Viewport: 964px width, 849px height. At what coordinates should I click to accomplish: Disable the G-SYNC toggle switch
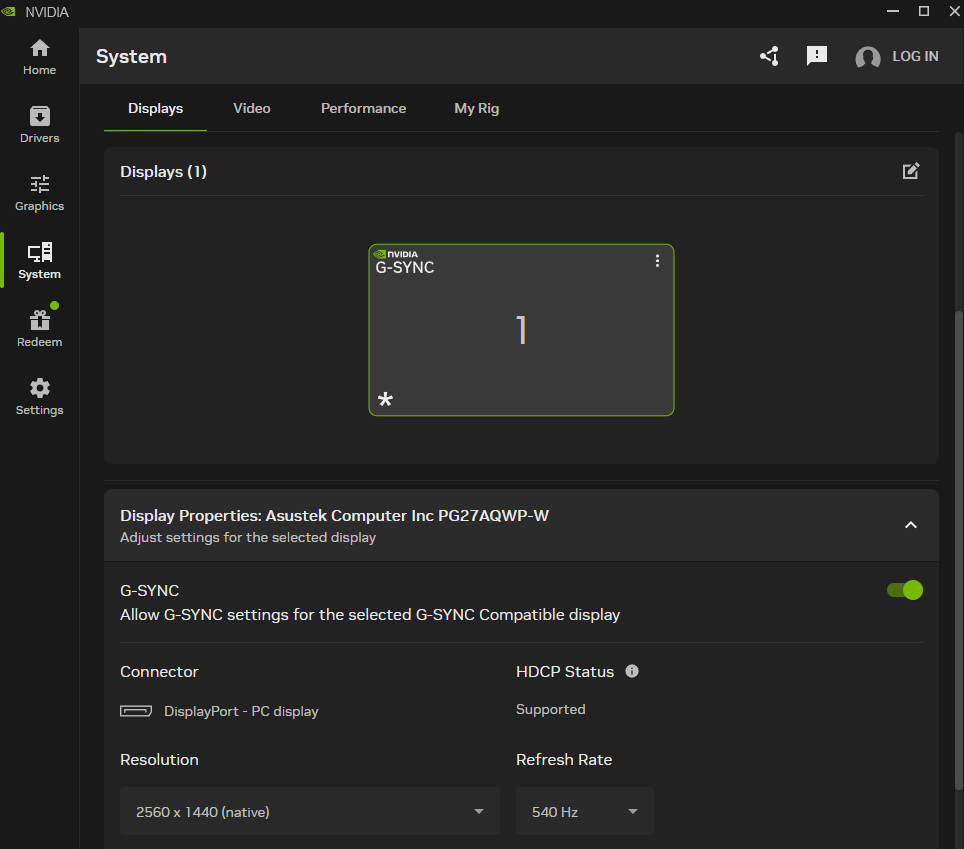904,590
